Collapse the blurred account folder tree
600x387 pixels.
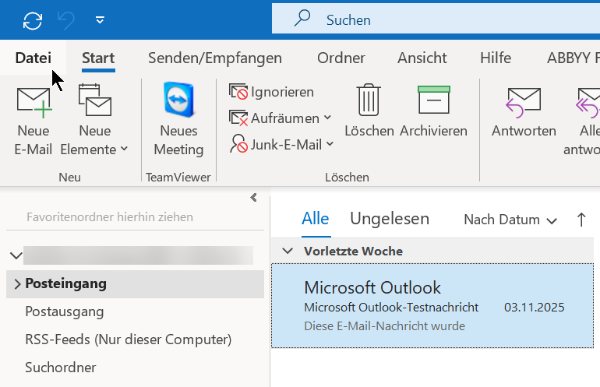point(16,255)
